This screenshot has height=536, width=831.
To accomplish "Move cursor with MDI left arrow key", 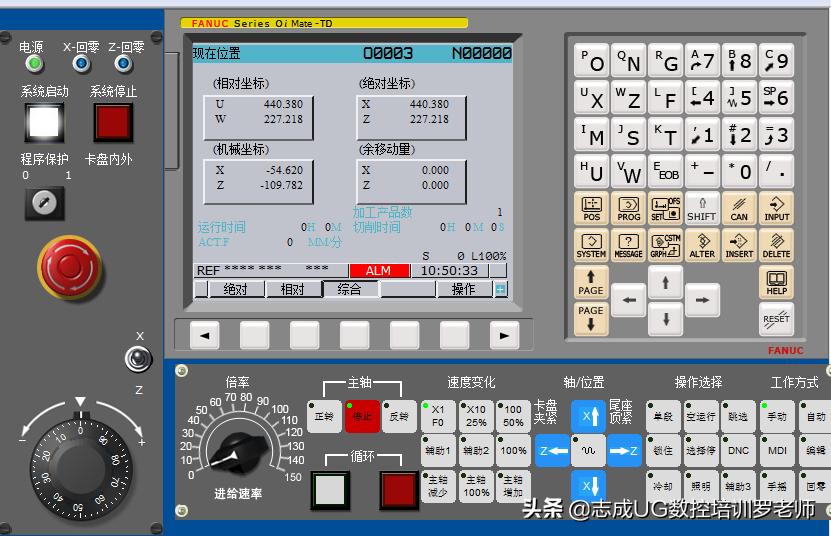I will point(629,300).
